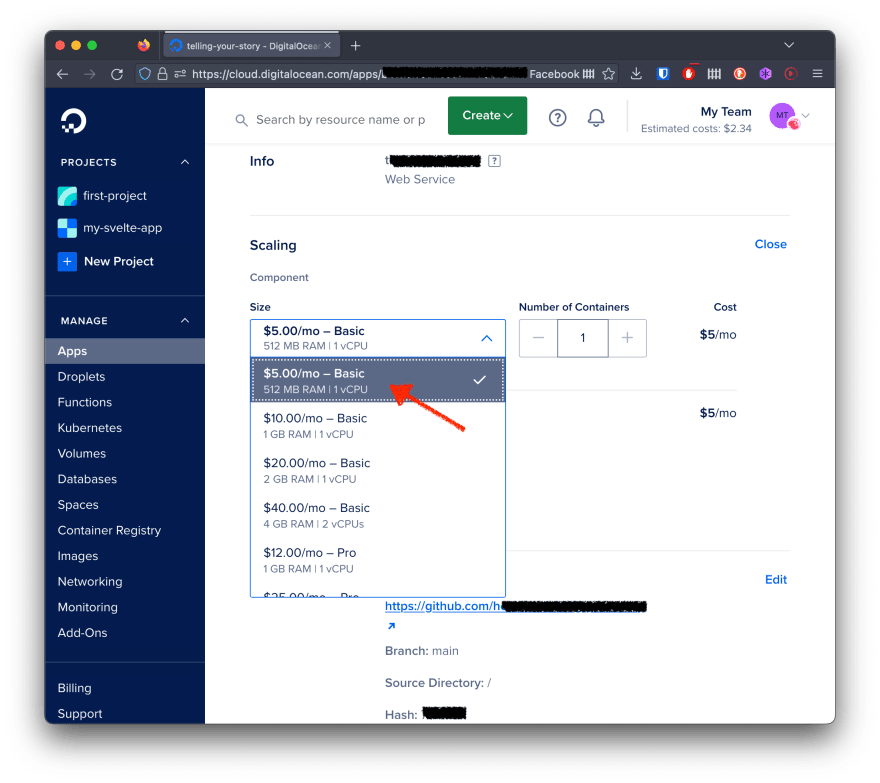Click the DuckDuckGo extension icon
This screenshot has height=783, width=880.
coord(740,74)
